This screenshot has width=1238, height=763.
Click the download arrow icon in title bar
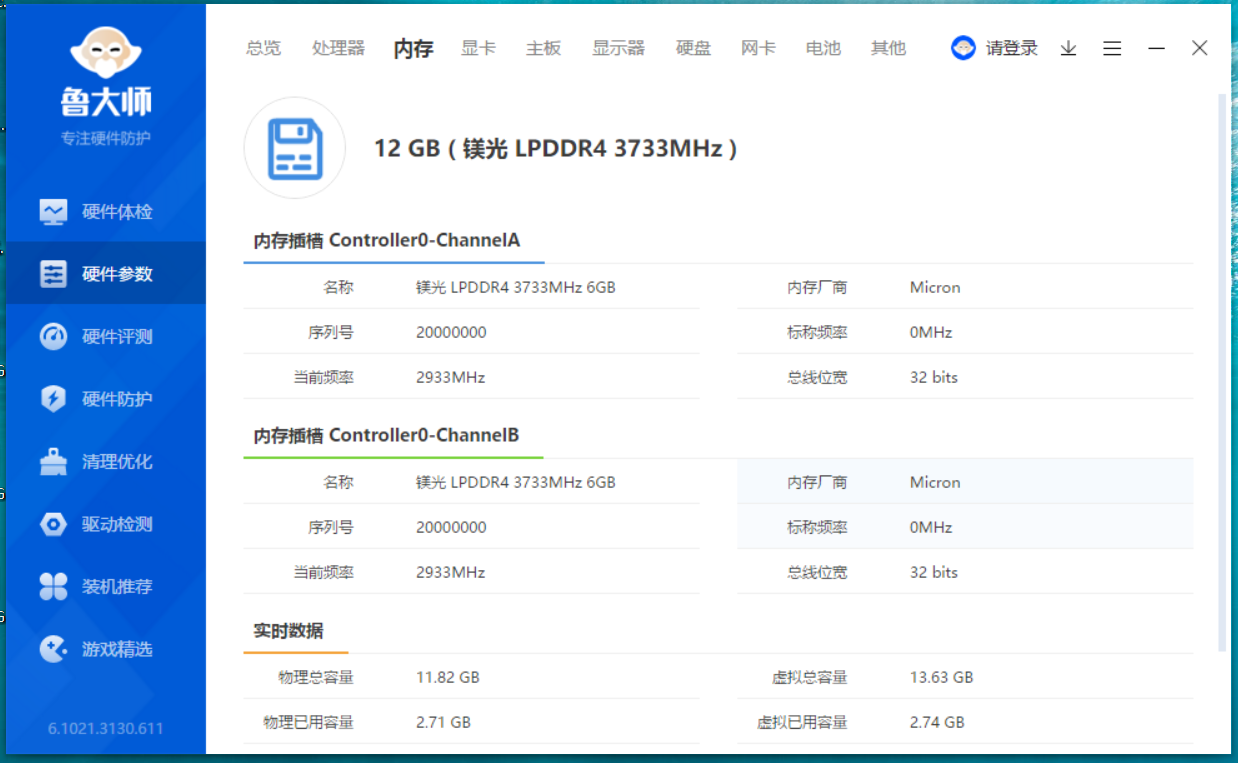tap(1068, 48)
